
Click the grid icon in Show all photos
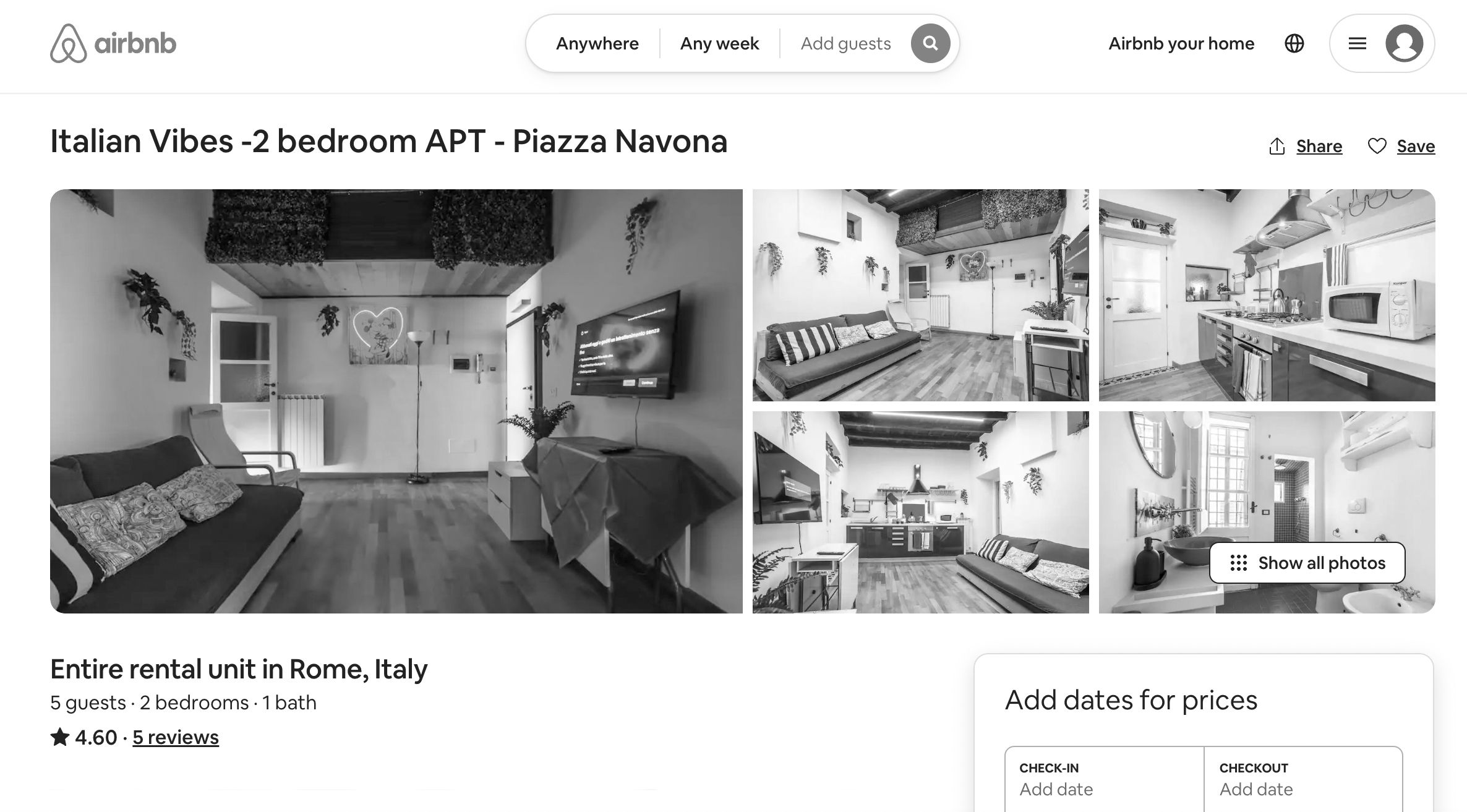[x=1238, y=563]
